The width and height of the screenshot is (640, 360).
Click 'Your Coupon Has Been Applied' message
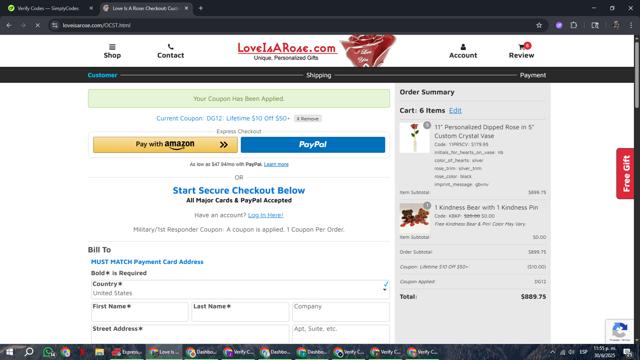[239, 99]
